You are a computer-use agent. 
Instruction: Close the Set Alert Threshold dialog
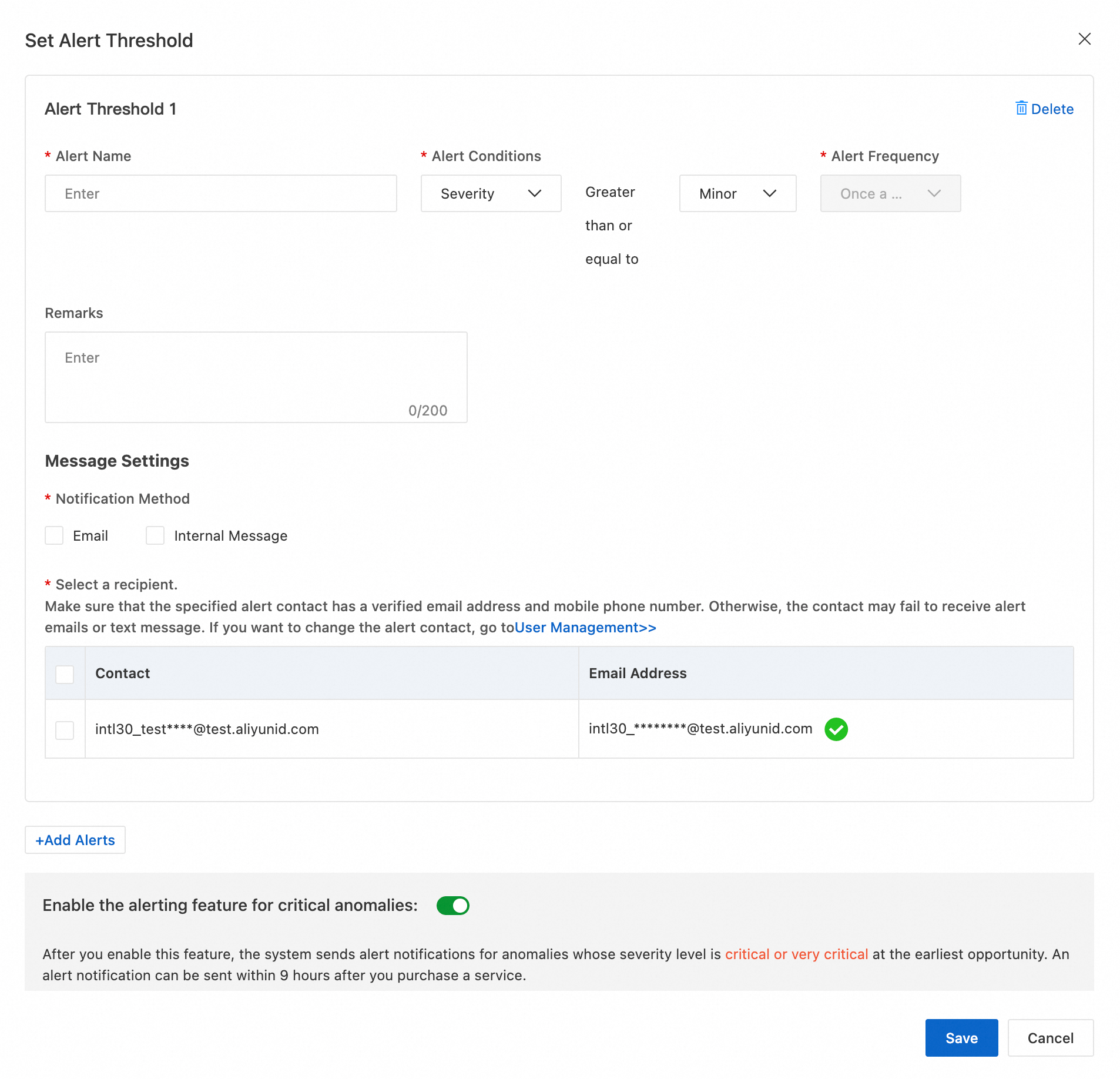tap(1084, 39)
